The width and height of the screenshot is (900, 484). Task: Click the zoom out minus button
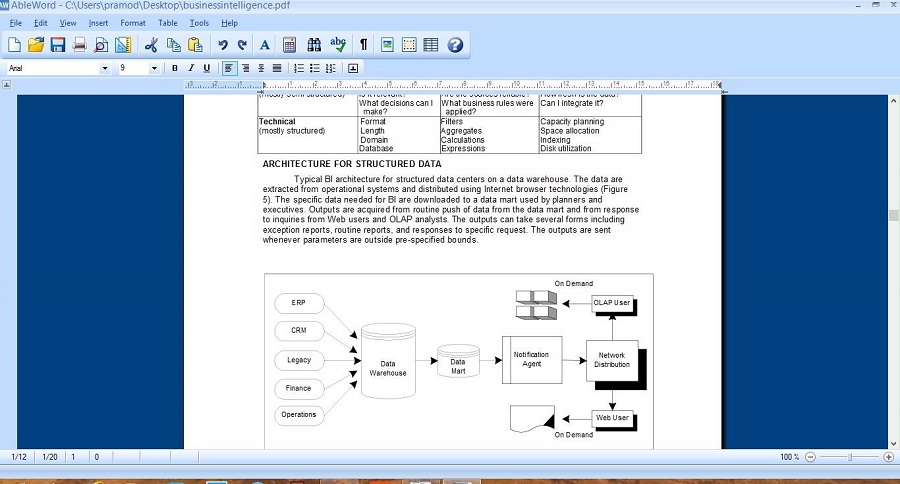tap(810, 457)
